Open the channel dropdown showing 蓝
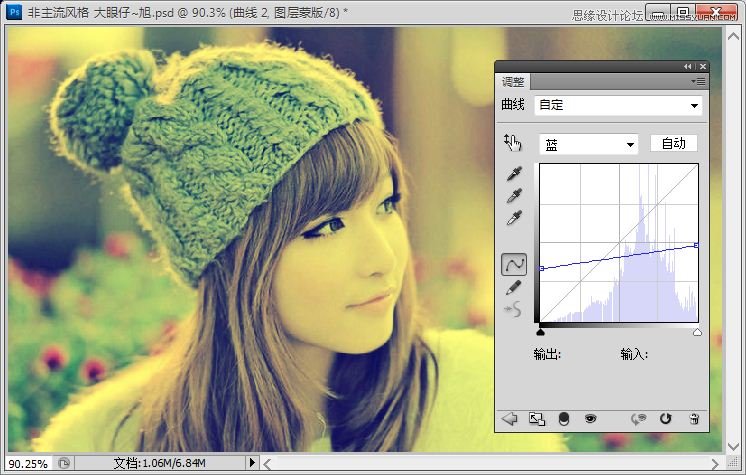 [x=589, y=144]
